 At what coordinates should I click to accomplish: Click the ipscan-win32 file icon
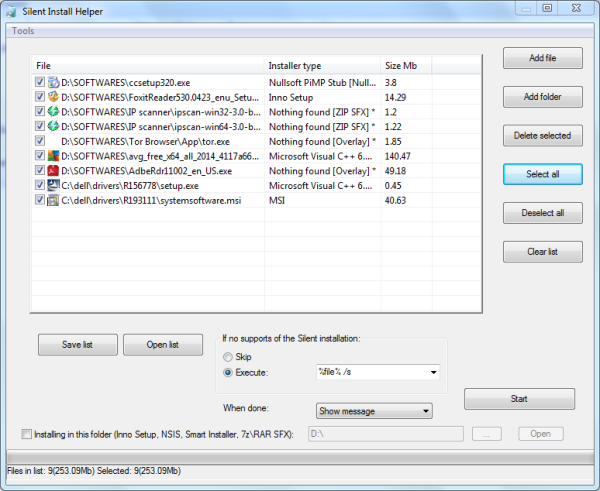point(53,112)
